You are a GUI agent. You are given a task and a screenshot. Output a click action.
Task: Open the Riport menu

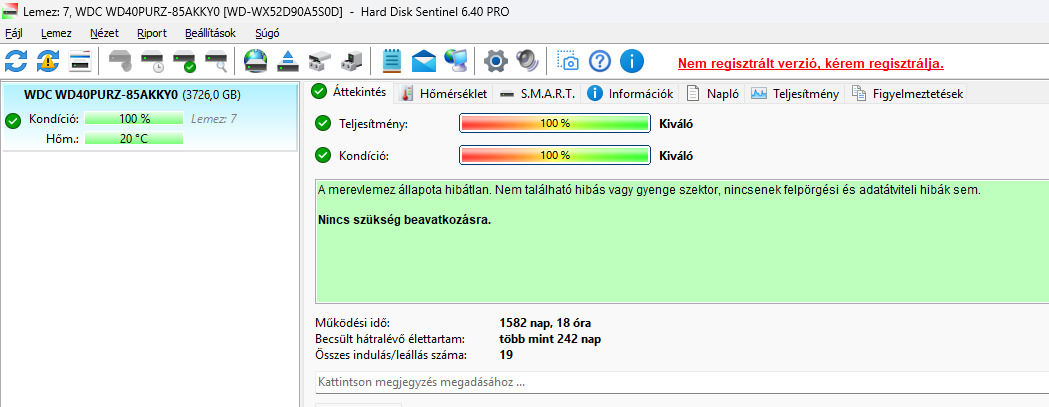click(x=152, y=33)
